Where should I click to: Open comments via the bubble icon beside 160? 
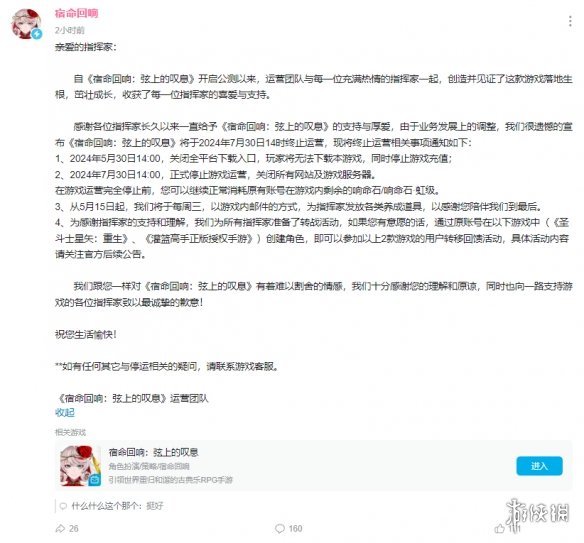click(x=279, y=528)
